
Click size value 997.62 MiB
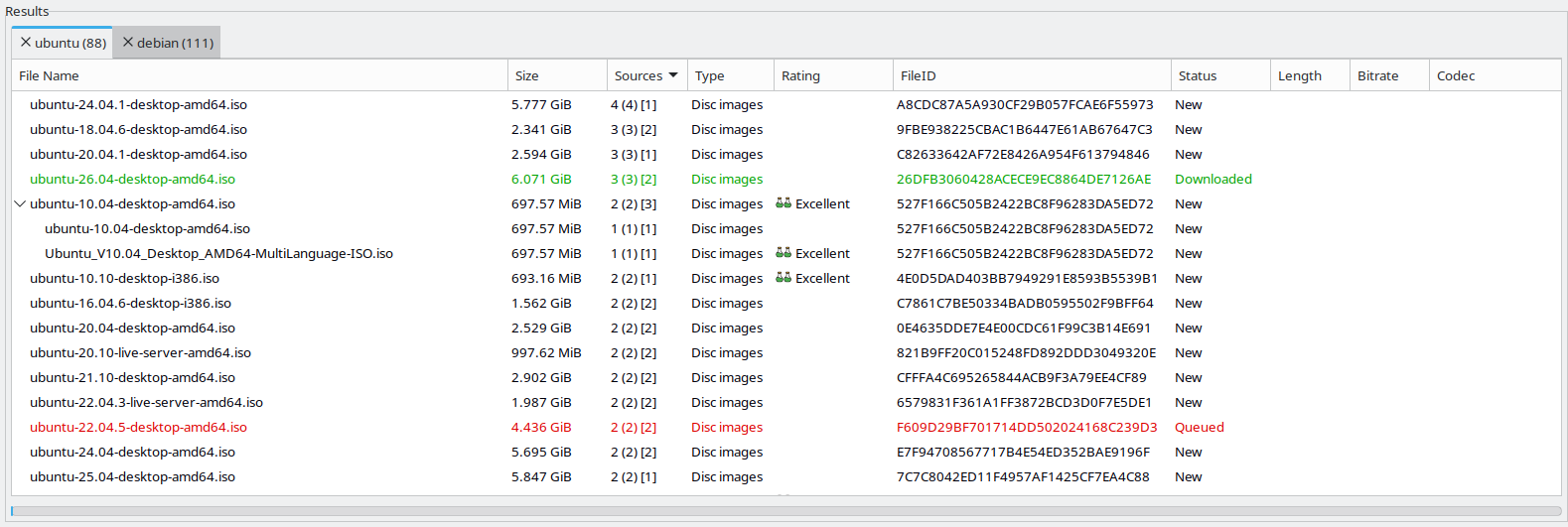546,352
